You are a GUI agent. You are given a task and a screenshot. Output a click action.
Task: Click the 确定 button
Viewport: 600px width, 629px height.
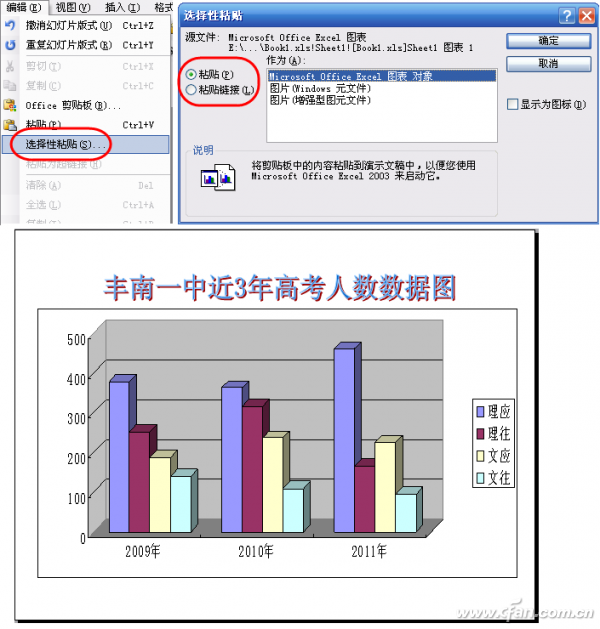[x=548, y=41]
